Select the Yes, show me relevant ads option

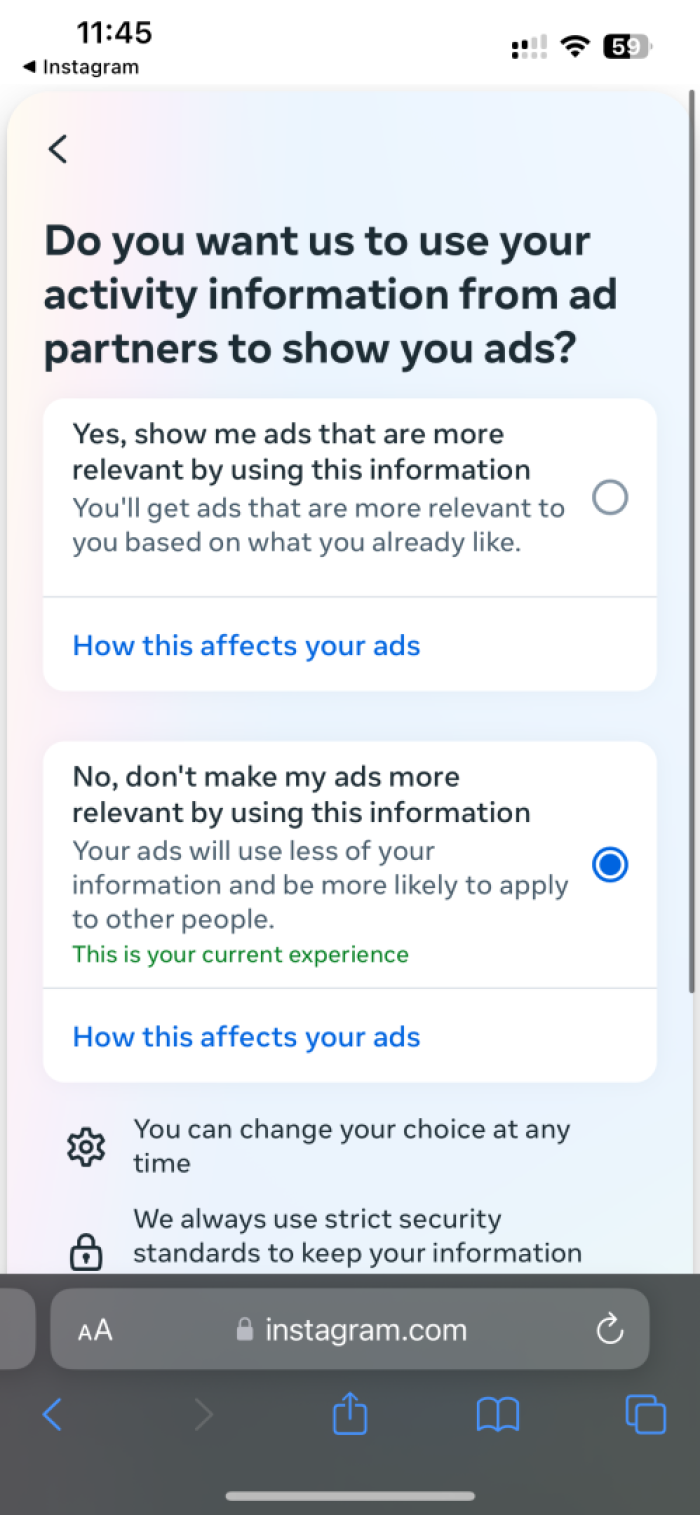click(610, 497)
